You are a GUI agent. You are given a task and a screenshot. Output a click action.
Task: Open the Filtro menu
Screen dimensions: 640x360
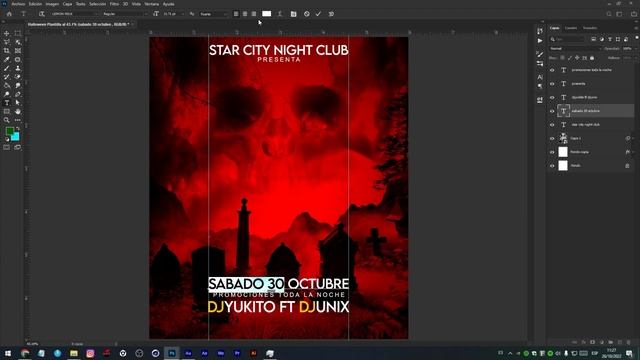(x=114, y=4)
